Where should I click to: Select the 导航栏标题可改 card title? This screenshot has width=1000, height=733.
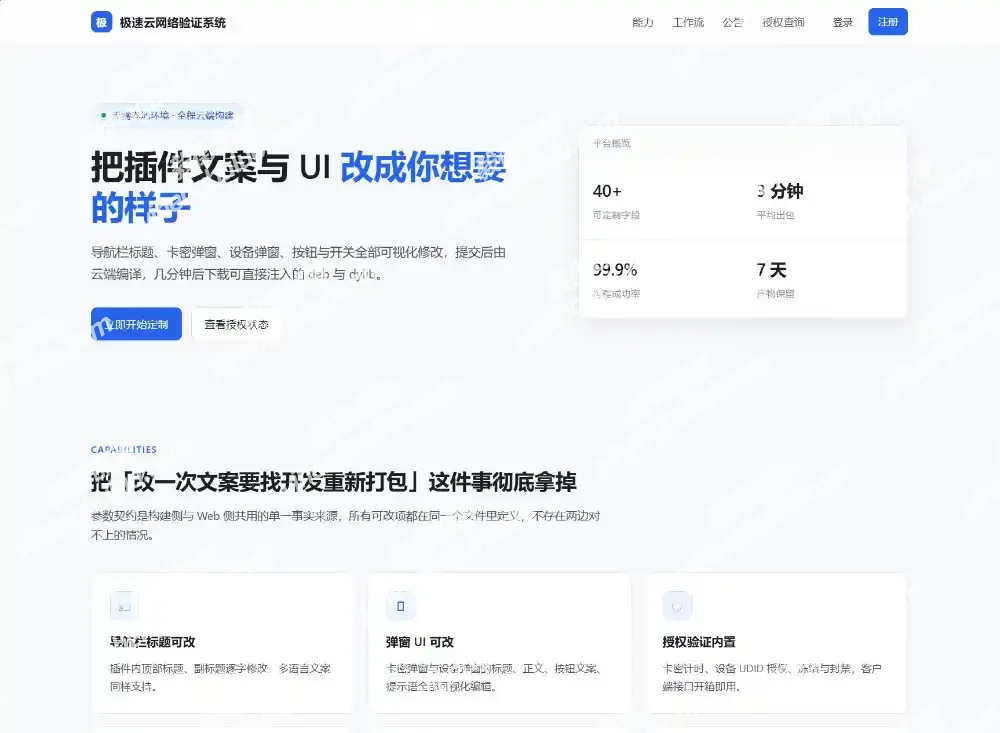(x=152, y=642)
